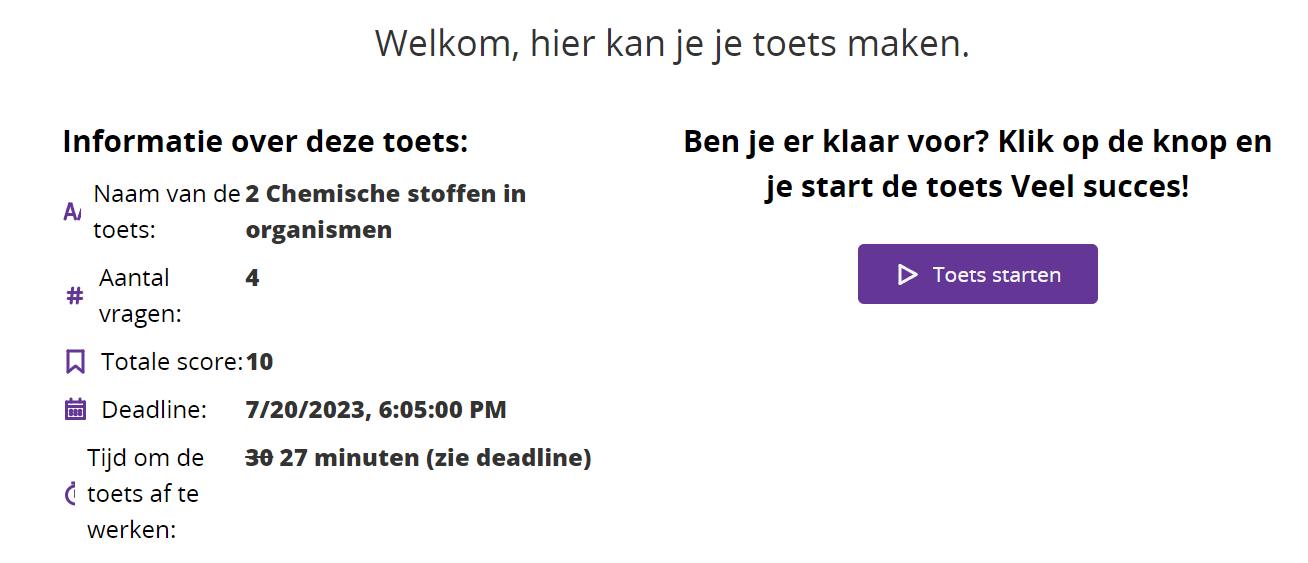Click the text icon beside Naam van de toets

pyautogui.click(x=72, y=211)
